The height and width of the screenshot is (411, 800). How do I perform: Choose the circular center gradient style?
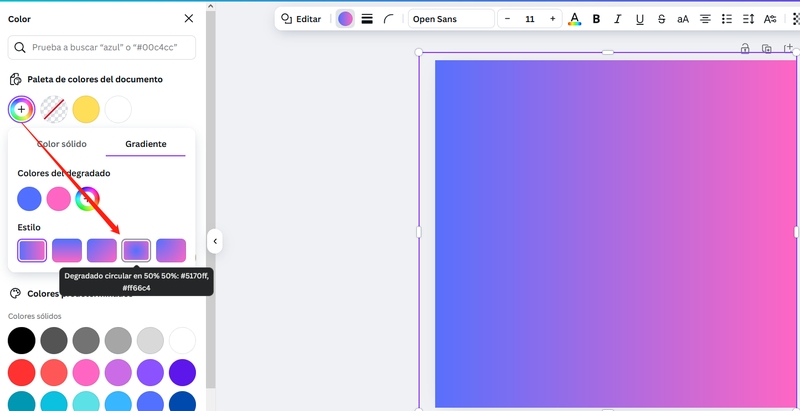[136, 250]
